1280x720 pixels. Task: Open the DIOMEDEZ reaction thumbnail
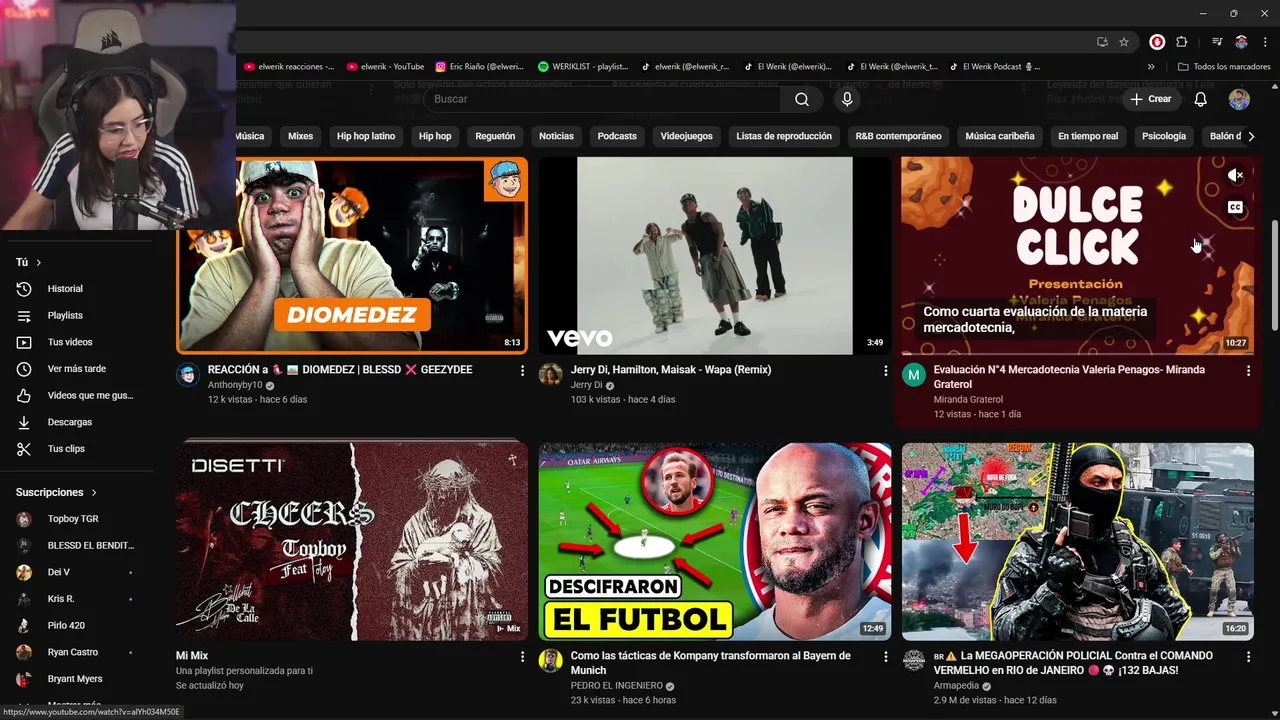pos(352,255)
